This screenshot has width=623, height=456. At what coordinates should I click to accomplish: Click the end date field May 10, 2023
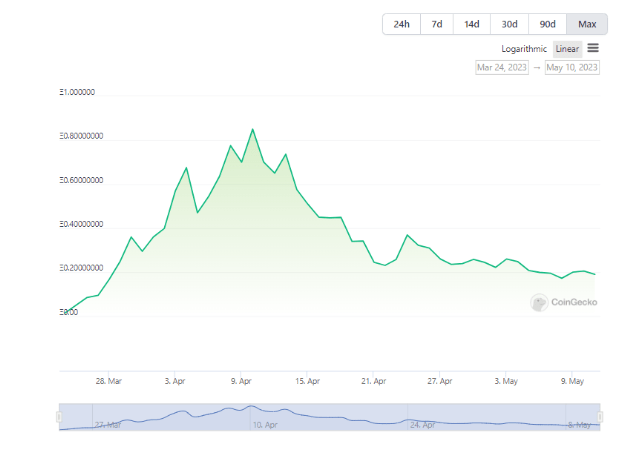point(572,67)
